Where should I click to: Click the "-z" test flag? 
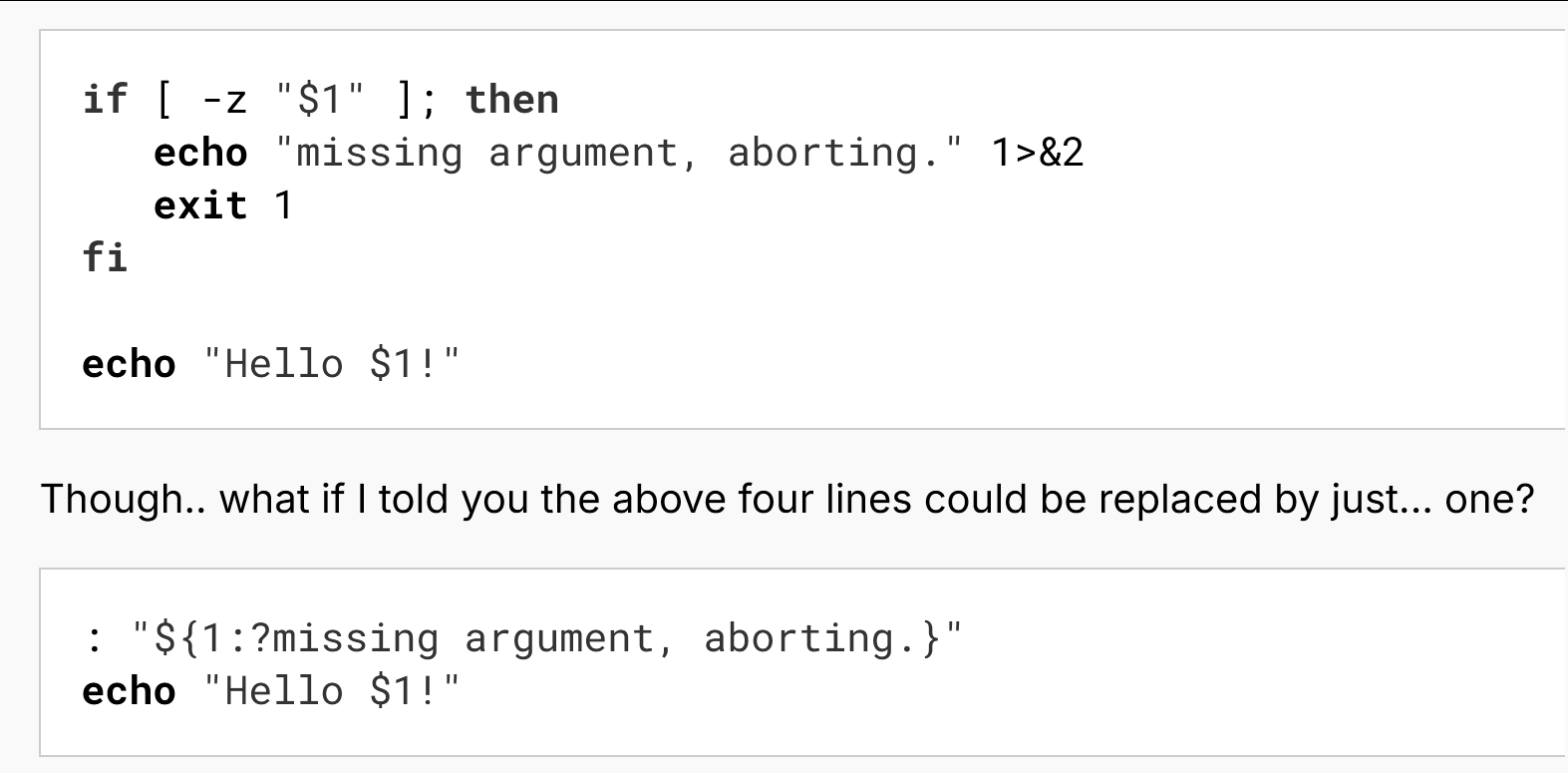click(225, 101)
